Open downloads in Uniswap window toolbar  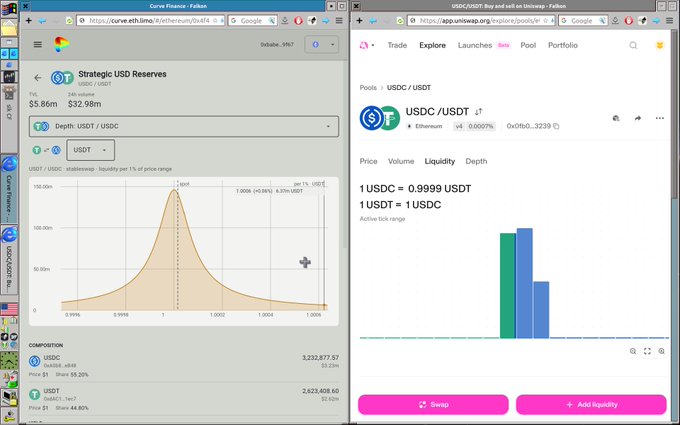coord(615,20)
